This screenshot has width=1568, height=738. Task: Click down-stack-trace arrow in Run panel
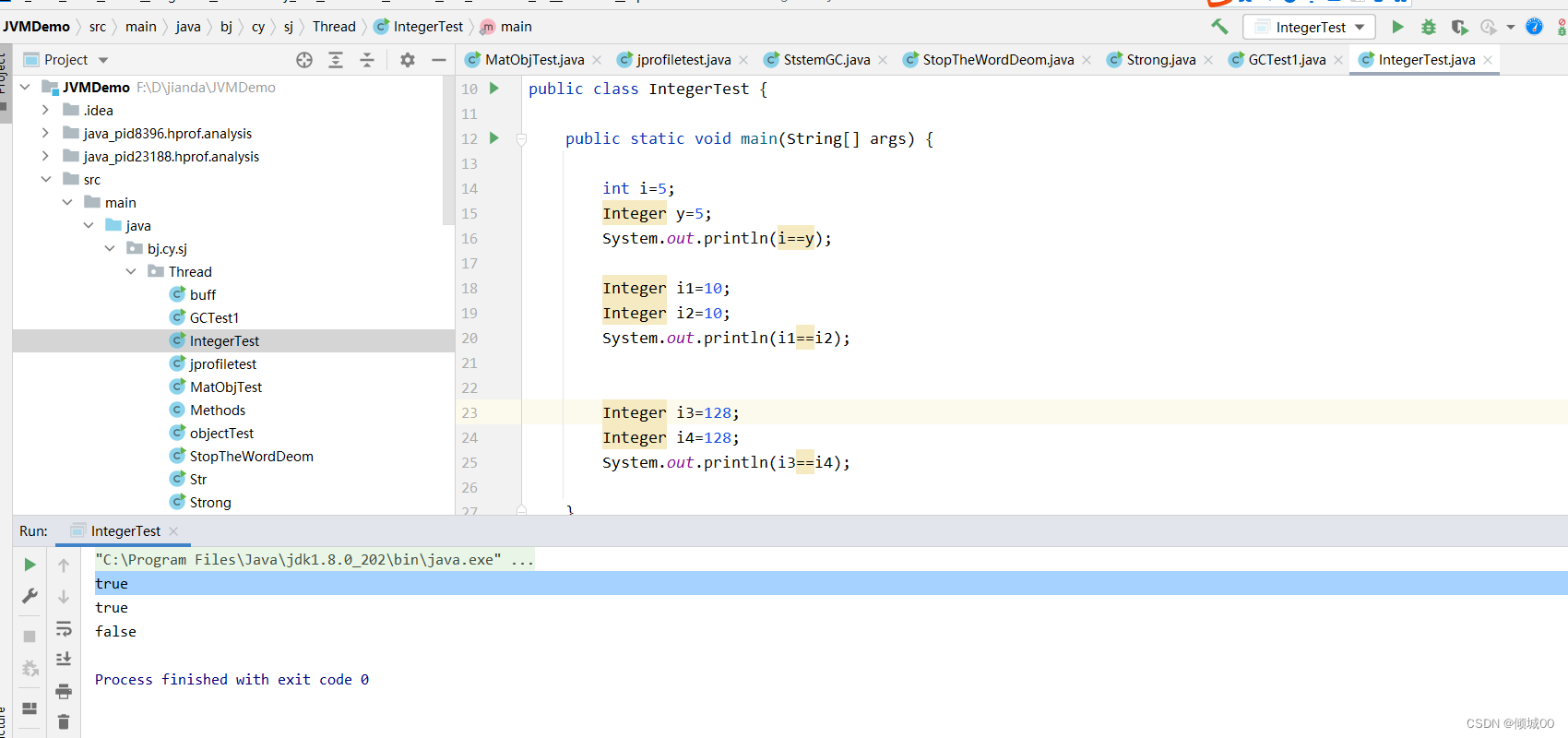[64, 597]
